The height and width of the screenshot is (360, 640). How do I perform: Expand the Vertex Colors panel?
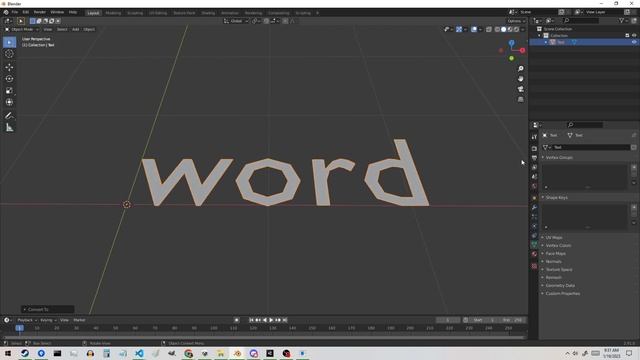[x=558, y=246]
